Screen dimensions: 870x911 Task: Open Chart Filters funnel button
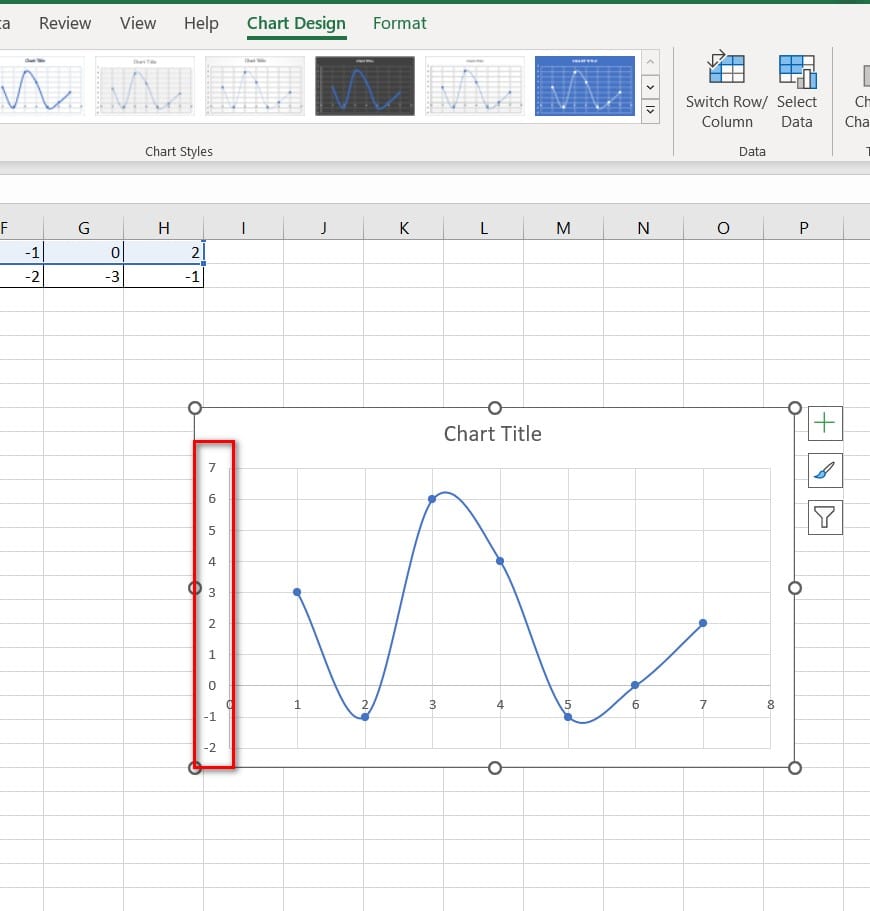[825, 517]
